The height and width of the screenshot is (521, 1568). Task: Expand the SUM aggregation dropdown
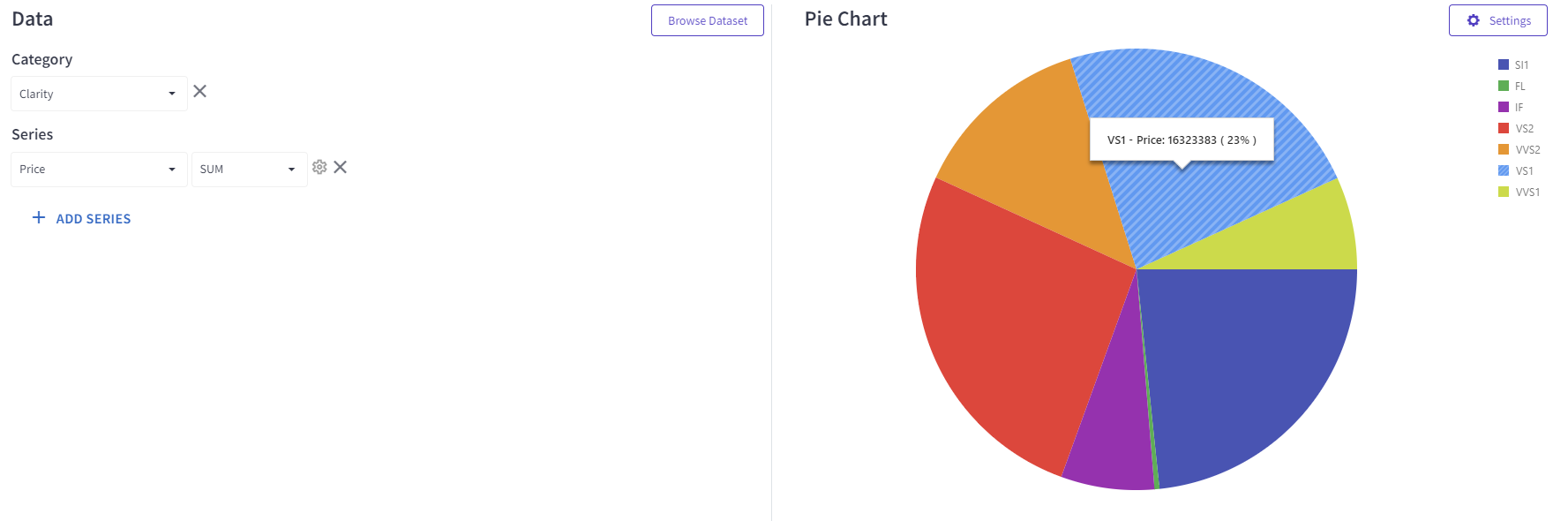tap(249, 170)
